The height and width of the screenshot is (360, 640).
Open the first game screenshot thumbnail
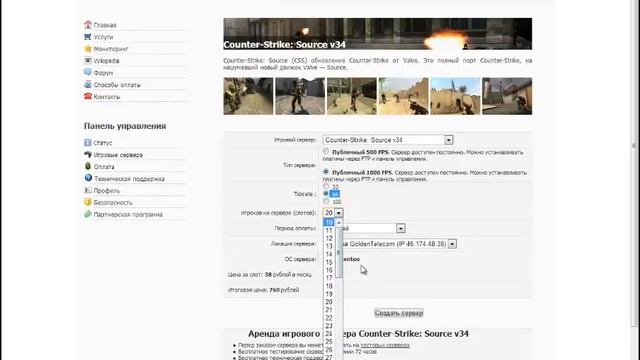pyautogui.click(x=248, y=96)
